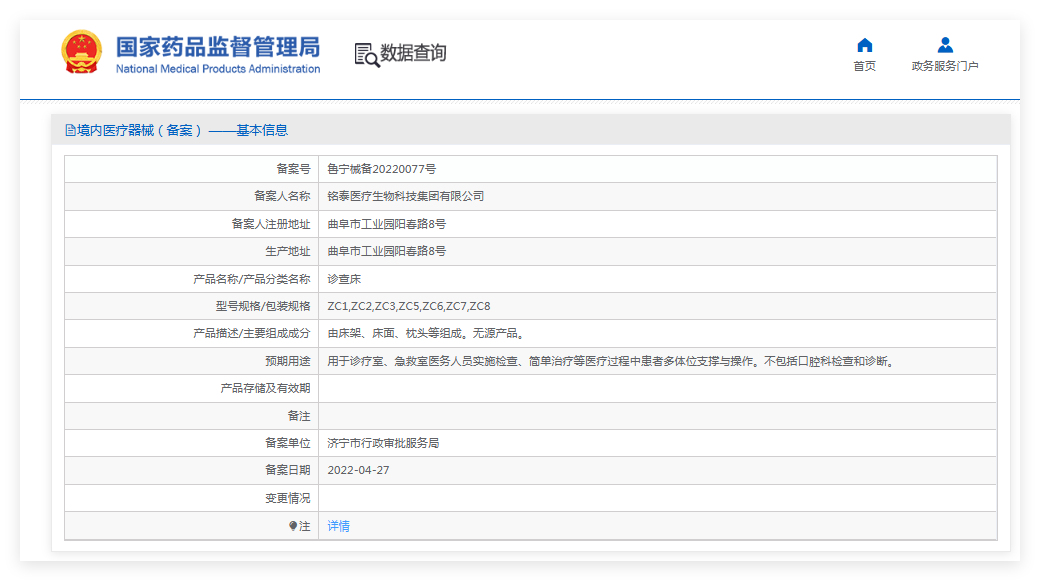The width and height of the screenshot is (1040, 581).
Task: Click the 型号规格/包装规格 label
Action: coord(263,306)
